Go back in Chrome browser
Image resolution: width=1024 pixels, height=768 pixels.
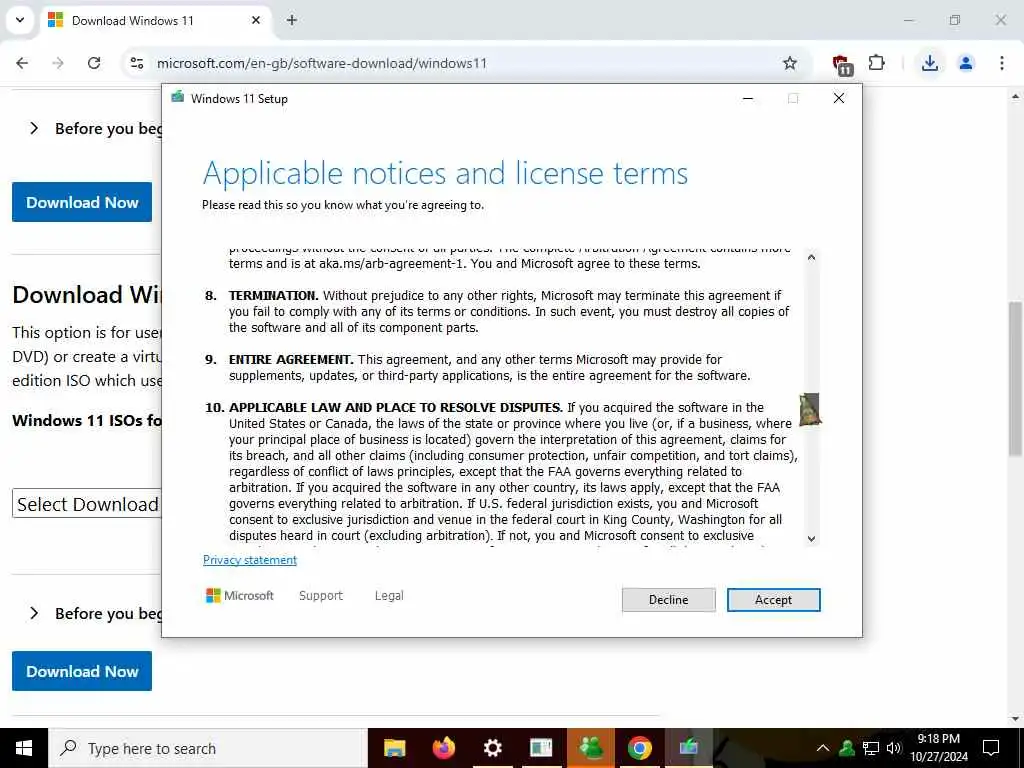point(22,63)
